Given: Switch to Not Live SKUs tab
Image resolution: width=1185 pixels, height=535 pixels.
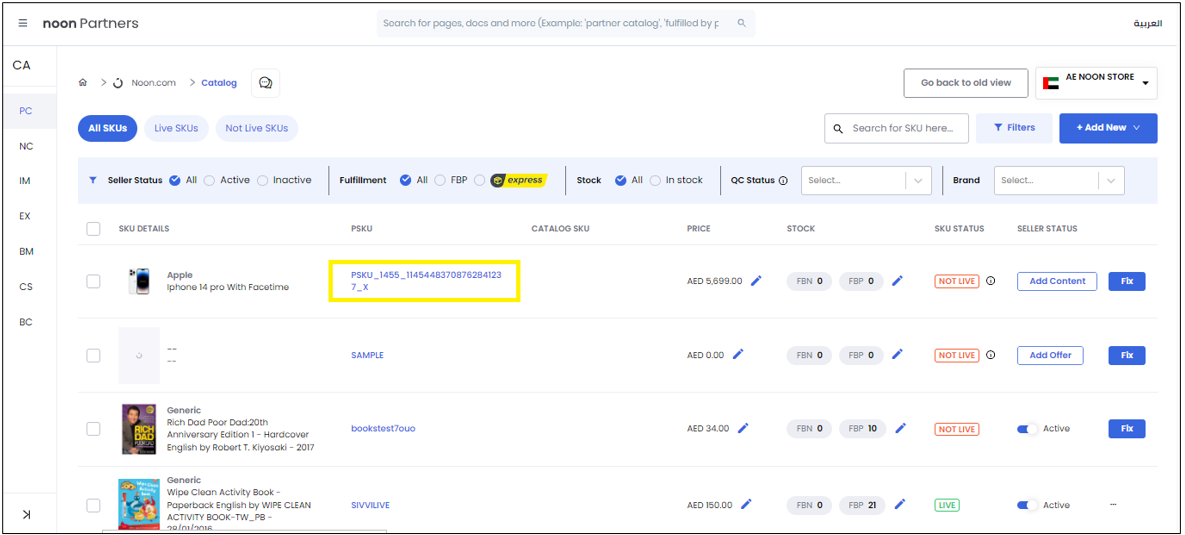Looking at the screenshot, I should 256,128.
